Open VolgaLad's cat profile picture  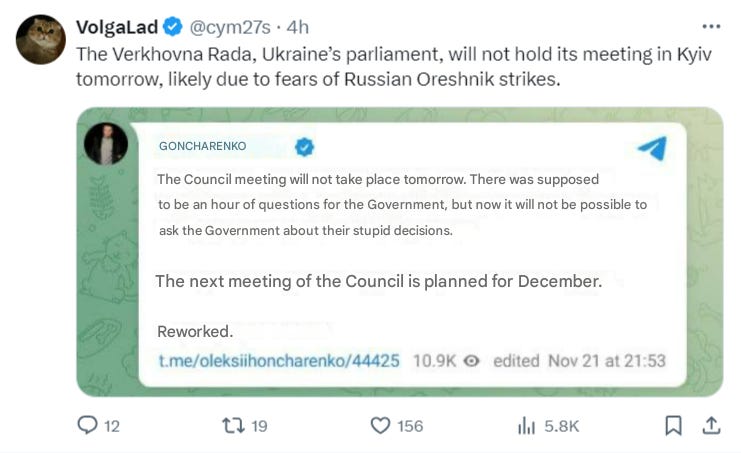(41, 40)
